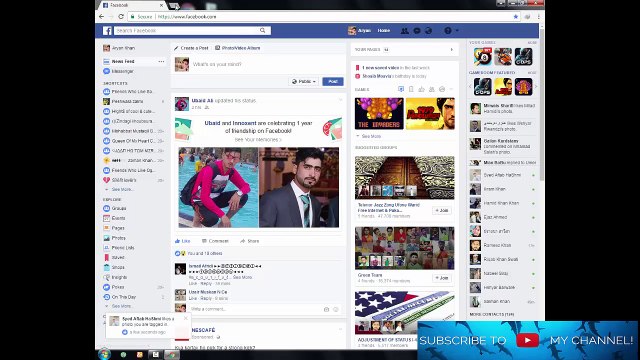Select the Facebook browser tab
Image resolution: width=640 pixels, height=360 pixels.
(x=132, y=5)
